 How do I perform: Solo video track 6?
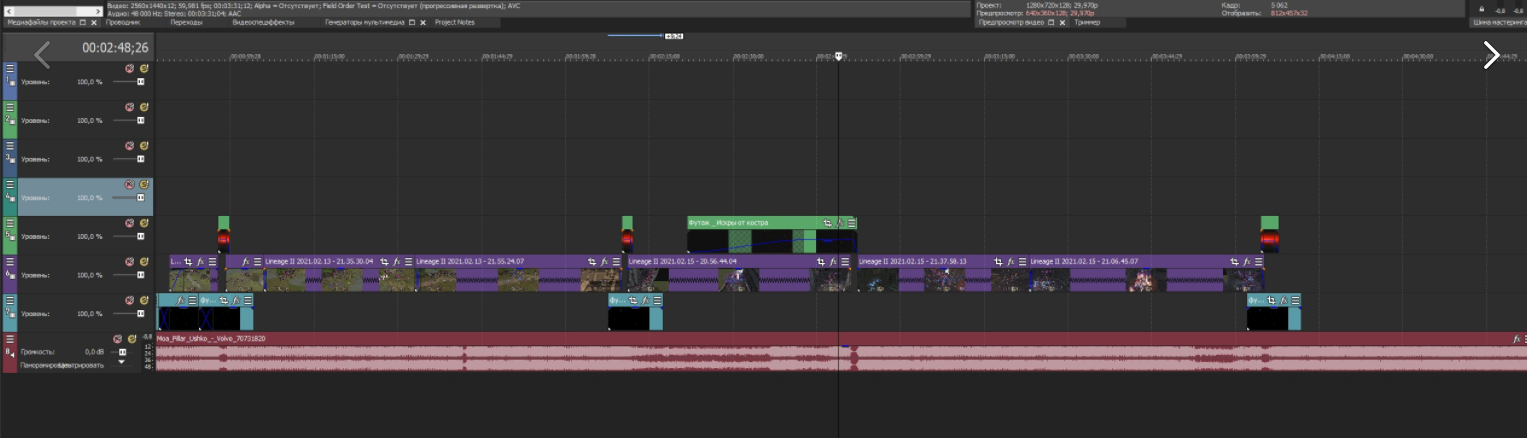coord(143,262)
